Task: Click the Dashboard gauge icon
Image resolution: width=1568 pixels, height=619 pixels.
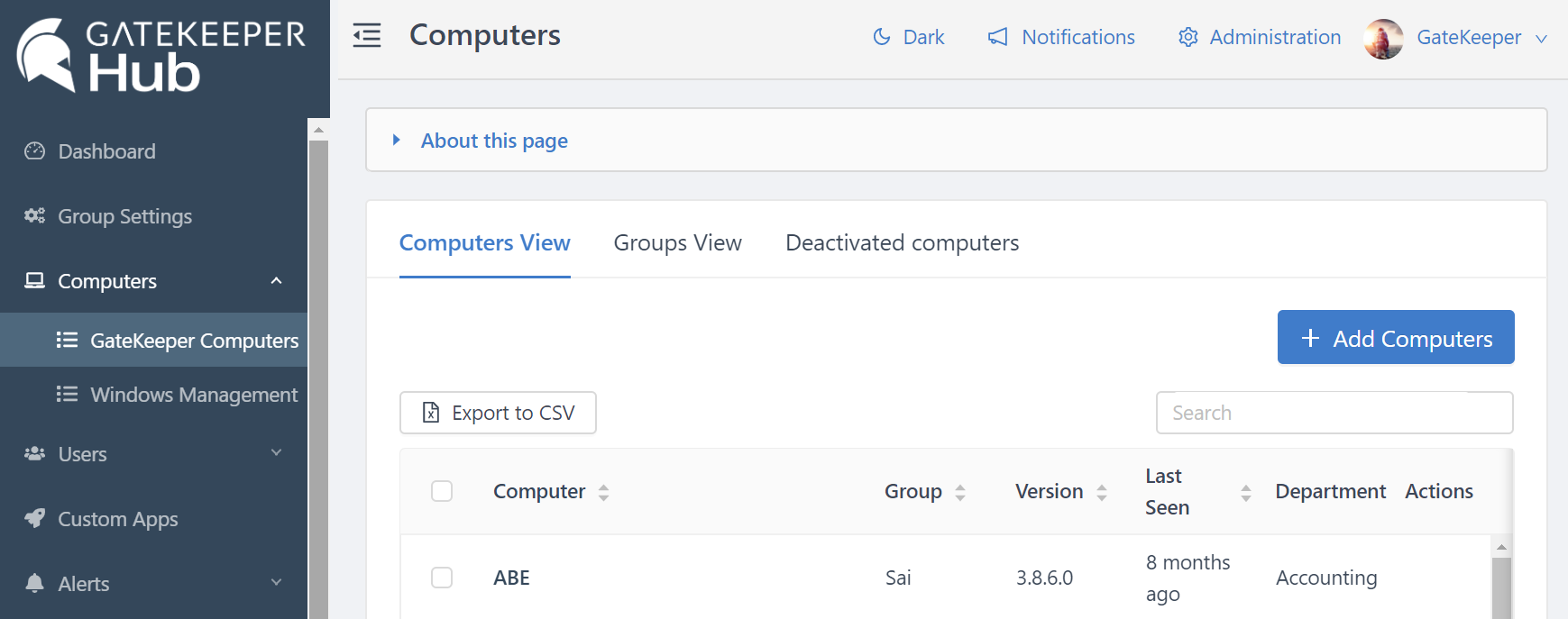Action: (34, 151)
